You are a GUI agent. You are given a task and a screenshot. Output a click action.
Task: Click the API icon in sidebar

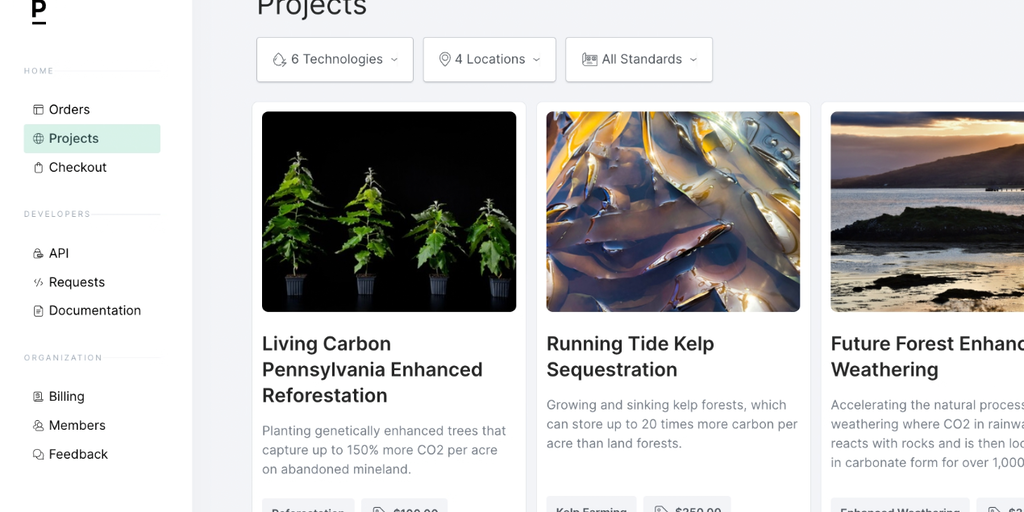[x=38, y=254]
